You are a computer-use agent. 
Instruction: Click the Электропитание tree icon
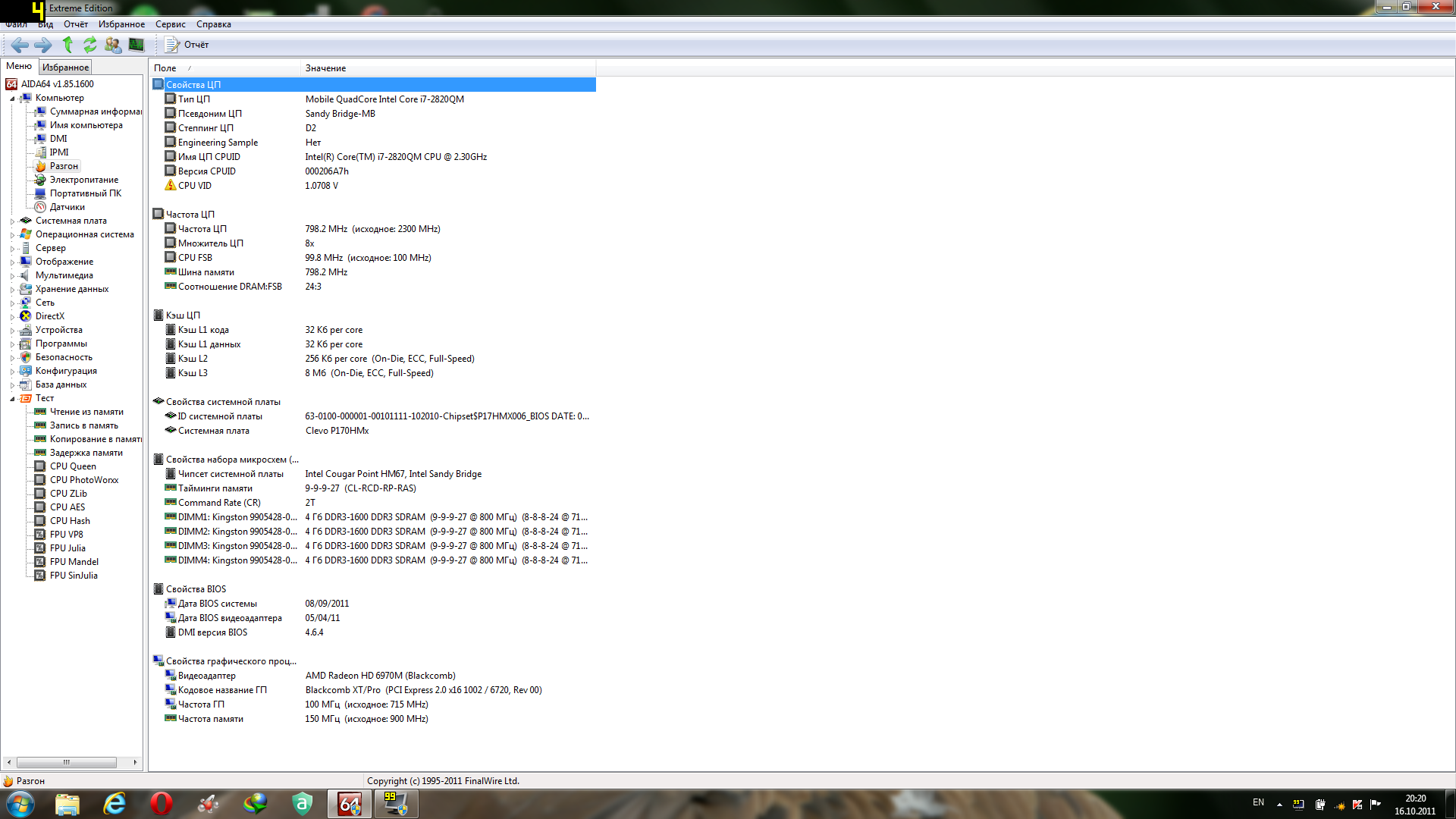41,180
